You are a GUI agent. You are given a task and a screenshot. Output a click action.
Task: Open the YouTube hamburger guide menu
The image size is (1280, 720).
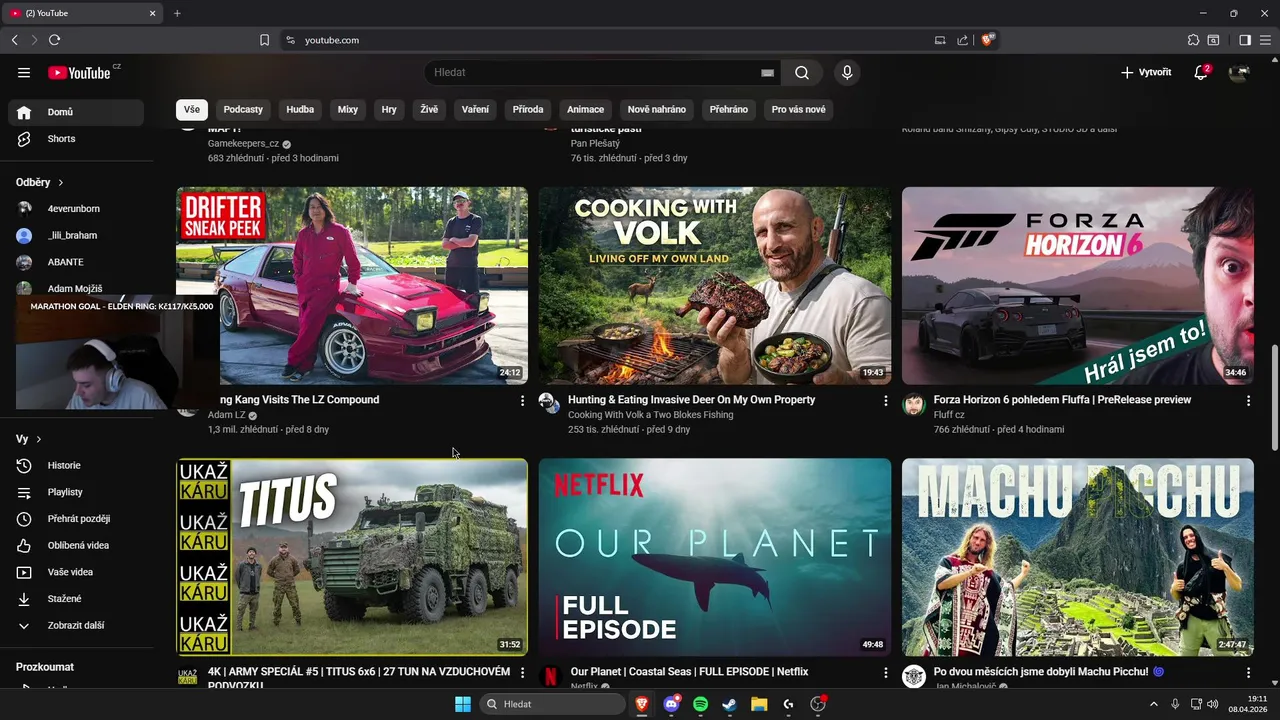click(x=24, y=73)
